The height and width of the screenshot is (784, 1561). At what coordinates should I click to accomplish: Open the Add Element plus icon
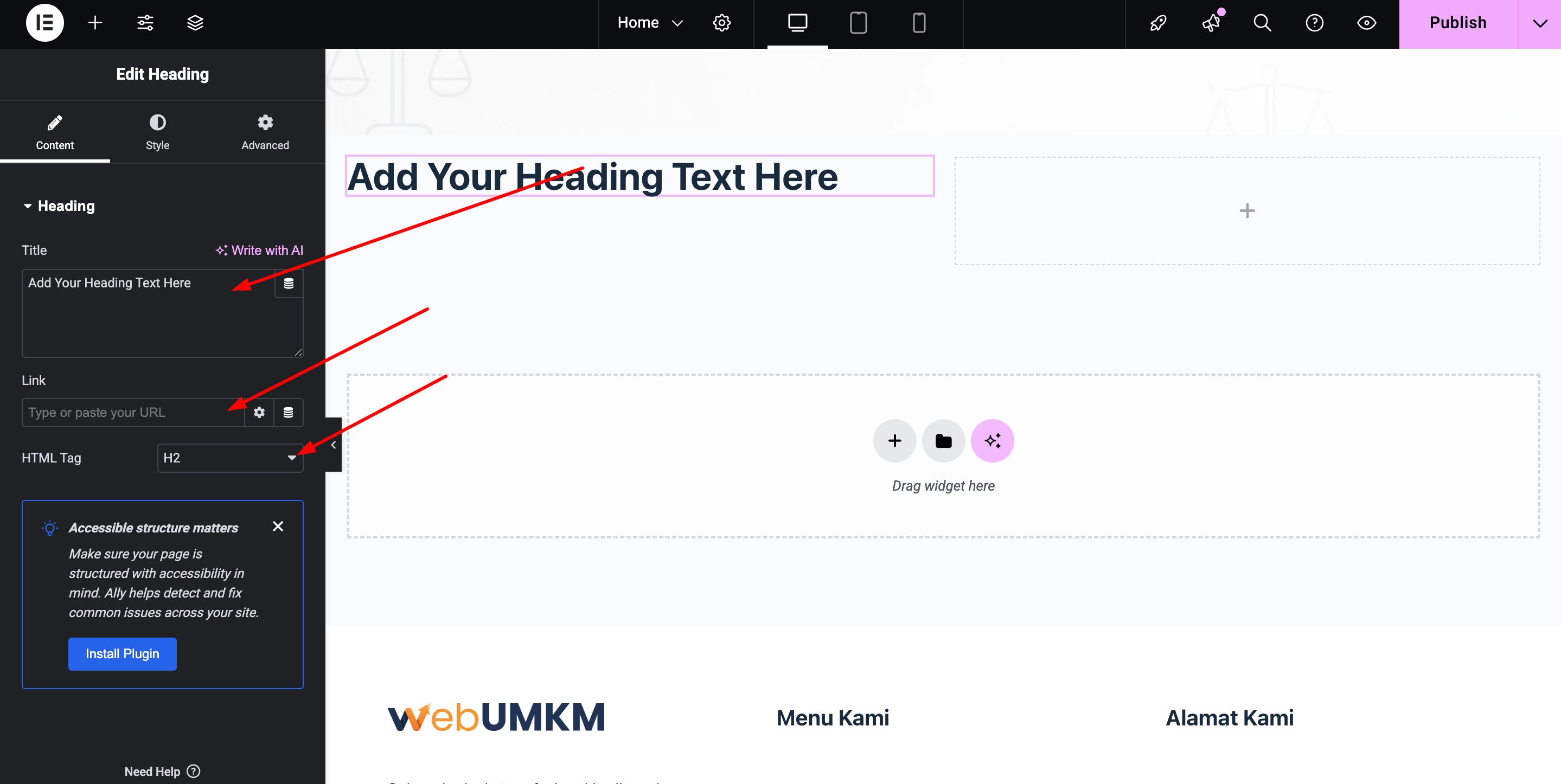pos(94,23)
